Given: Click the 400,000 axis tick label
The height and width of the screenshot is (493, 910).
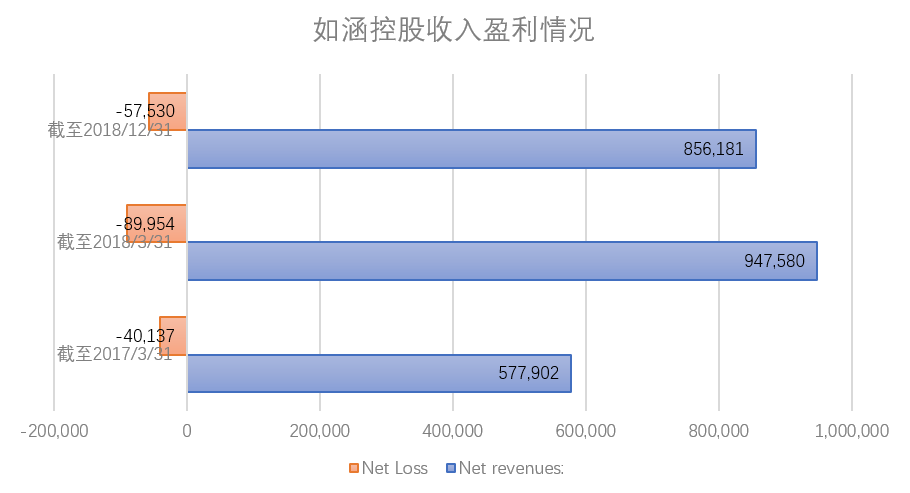Looking at the screenshot, I should pos(453,431).
